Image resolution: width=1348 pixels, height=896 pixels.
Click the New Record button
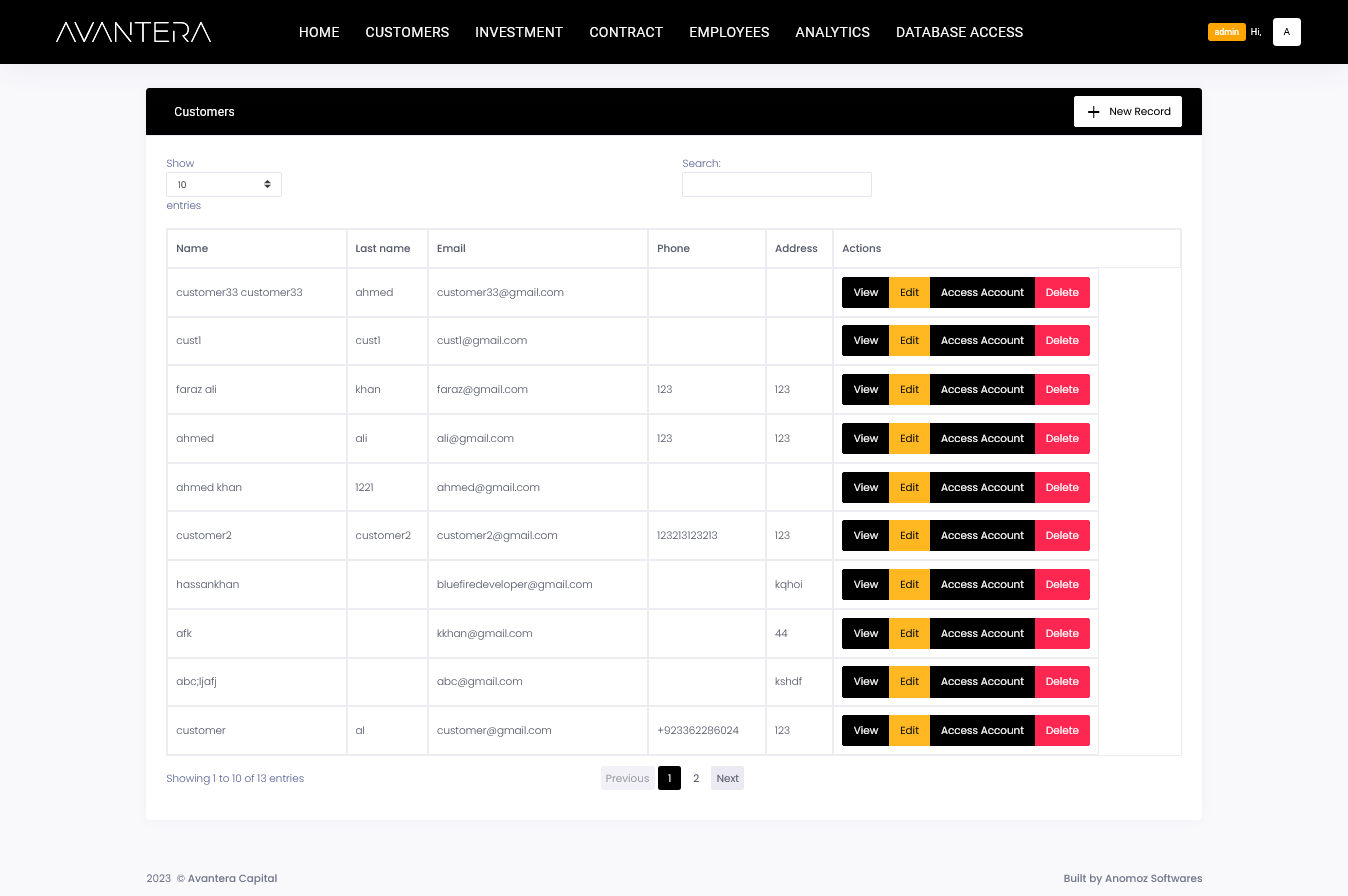(1128, 112)
